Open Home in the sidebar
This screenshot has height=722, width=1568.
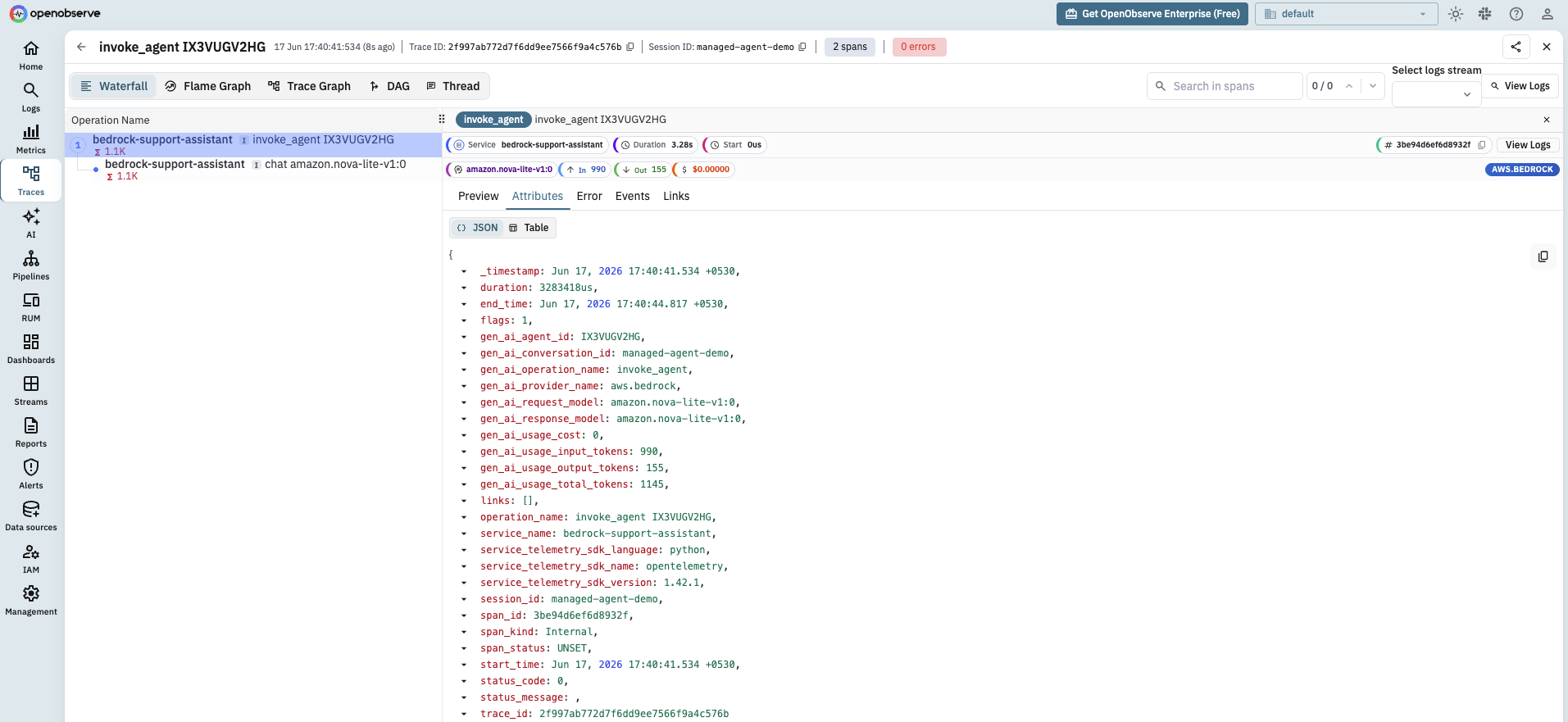point(31,56)
